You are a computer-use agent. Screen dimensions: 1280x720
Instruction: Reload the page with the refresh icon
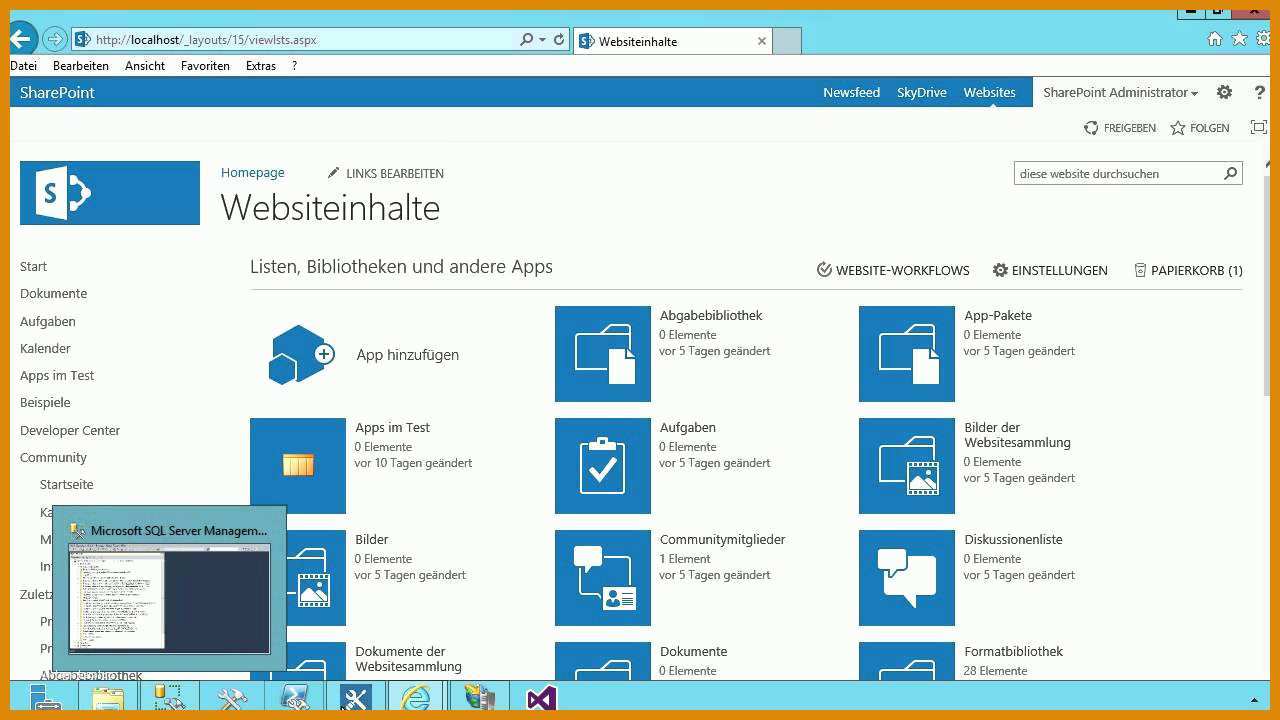559,40
